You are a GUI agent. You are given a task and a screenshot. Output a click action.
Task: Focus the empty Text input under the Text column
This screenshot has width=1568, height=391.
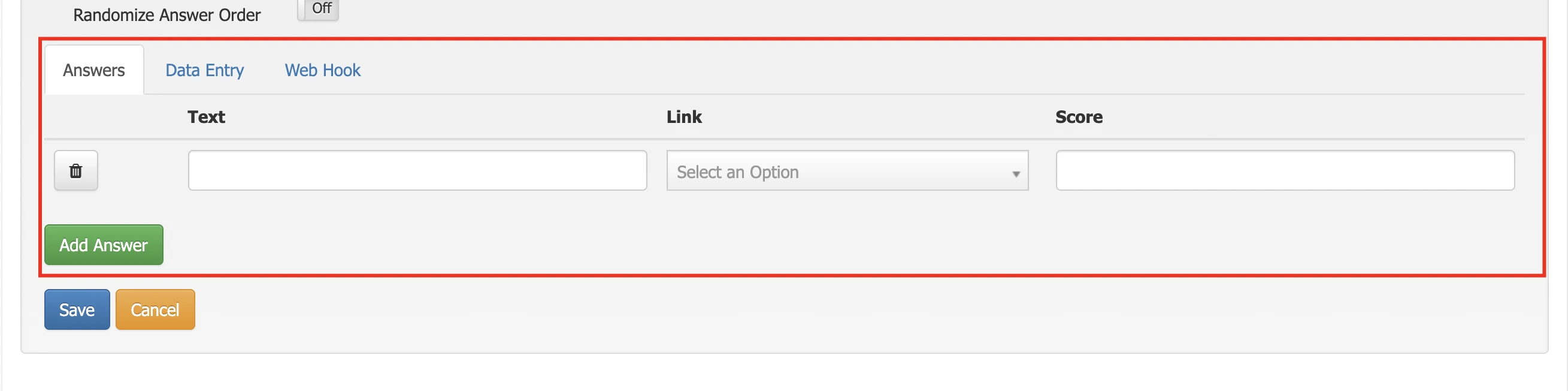point(417,170)
